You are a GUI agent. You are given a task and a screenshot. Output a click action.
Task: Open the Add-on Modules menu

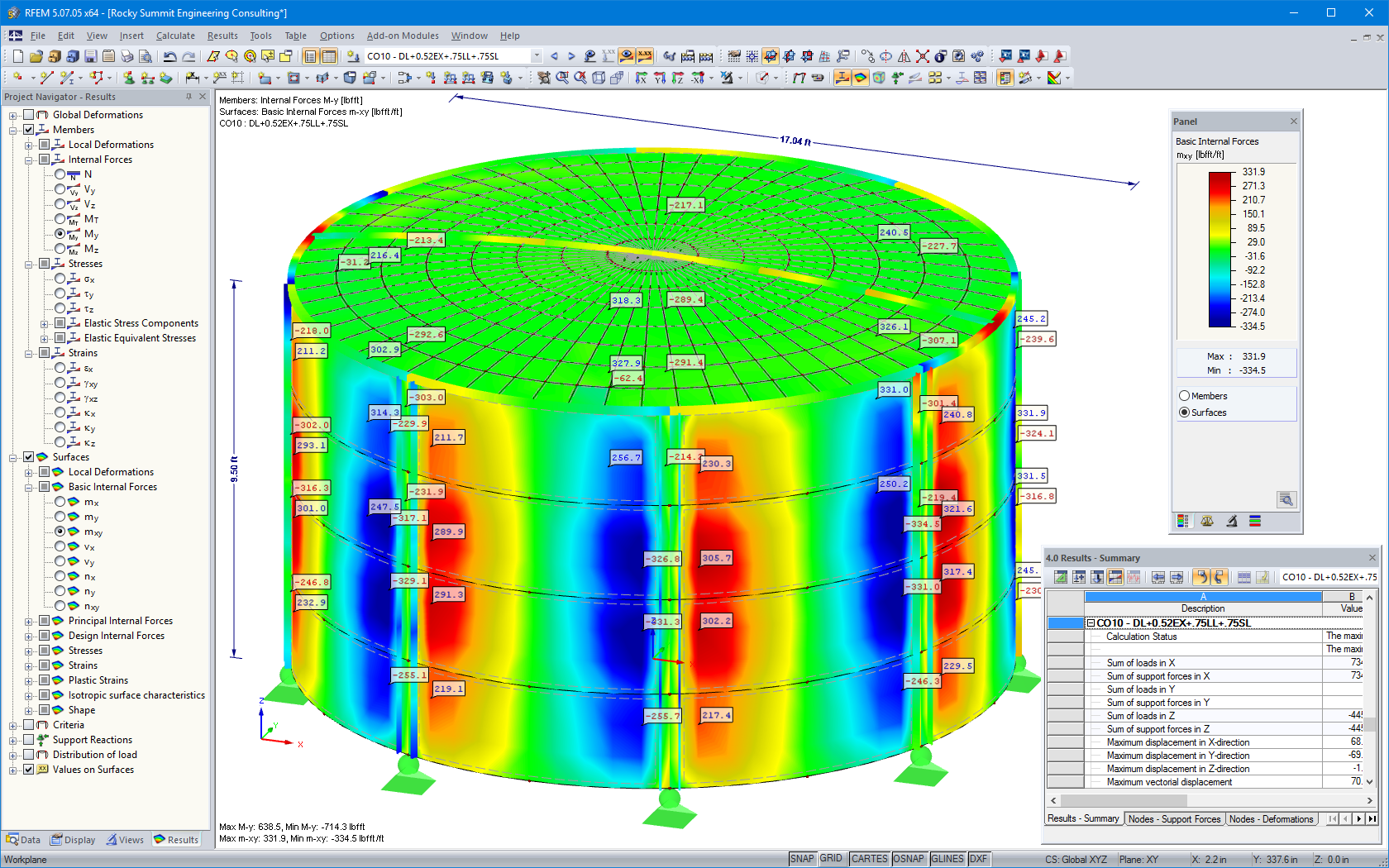403,36
